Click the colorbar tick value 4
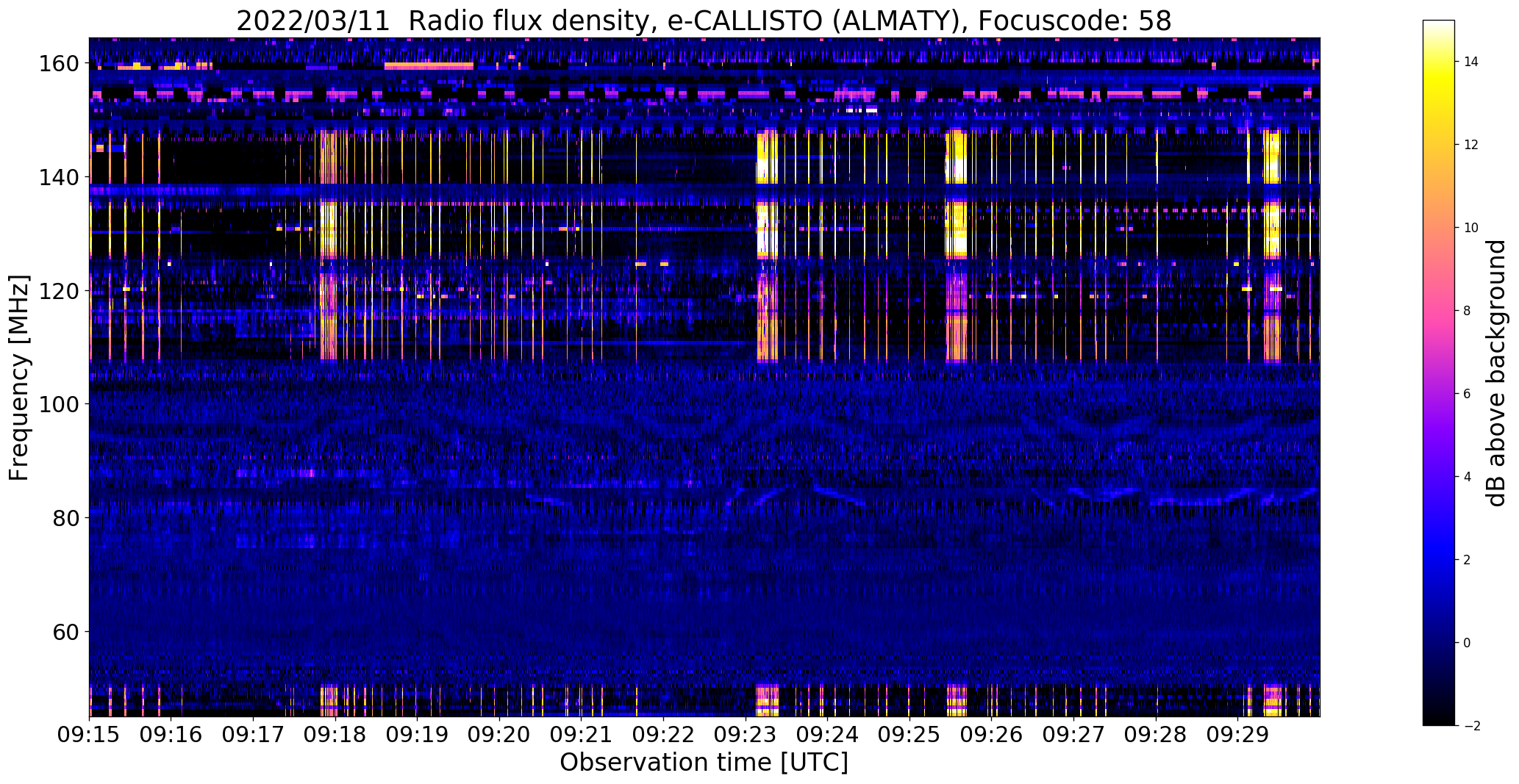The width and height of the screenshot is (1519, 784). pyautogui.click(x=1468, y=477)
